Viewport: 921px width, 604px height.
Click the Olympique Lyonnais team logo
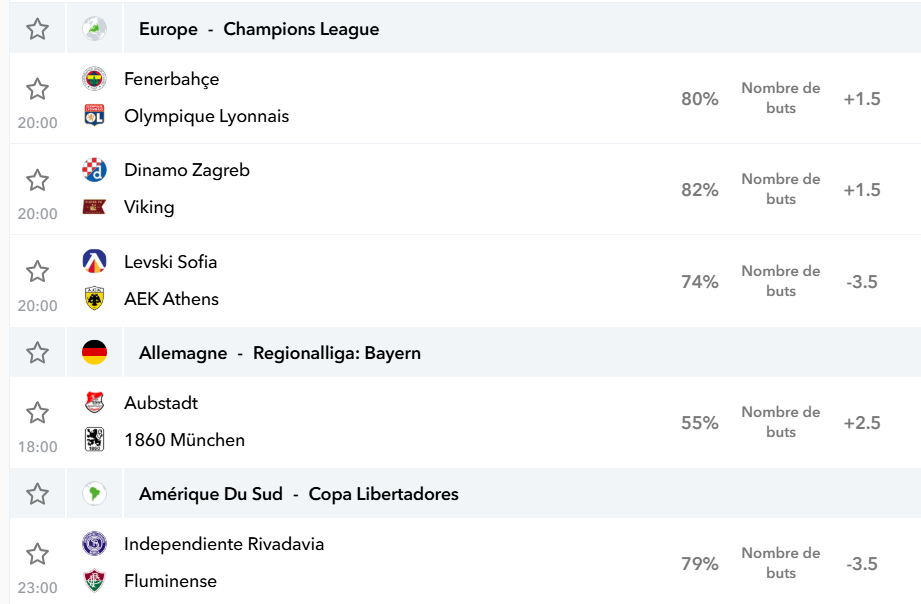(94, 116)
